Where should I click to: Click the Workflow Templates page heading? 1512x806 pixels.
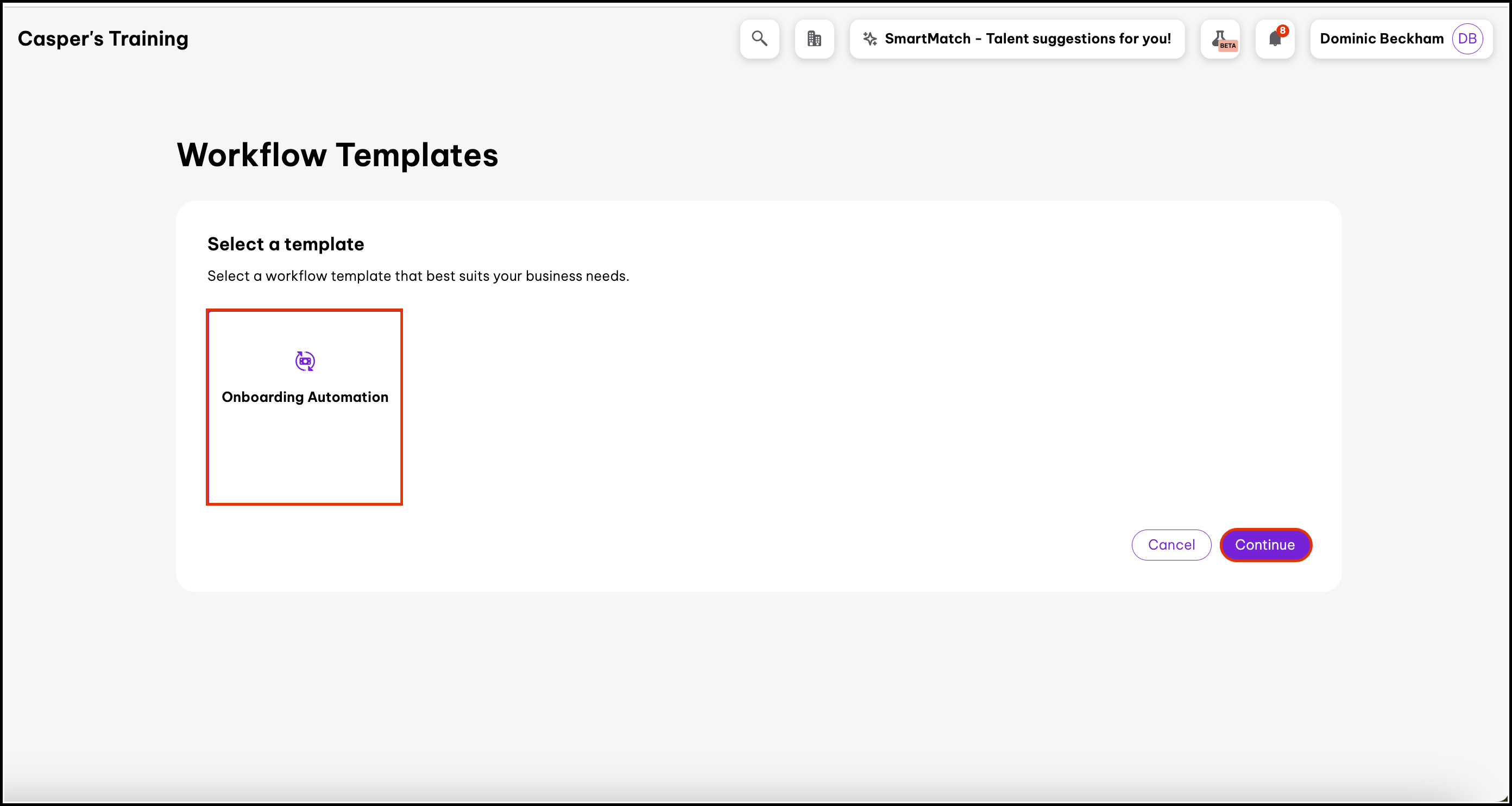[x=337, y=155]
